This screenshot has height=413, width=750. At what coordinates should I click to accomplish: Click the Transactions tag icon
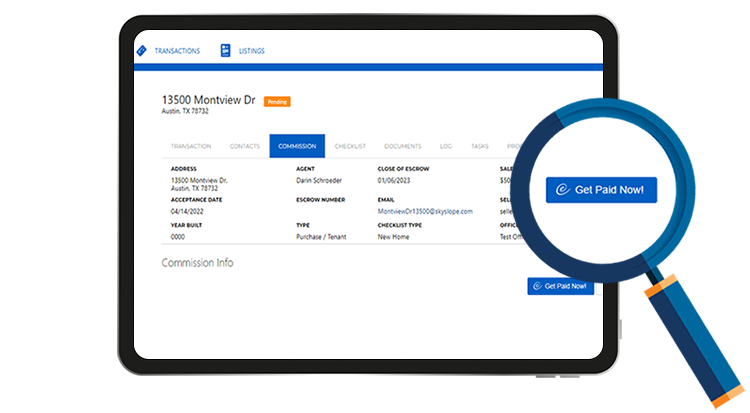coord(142,51)
